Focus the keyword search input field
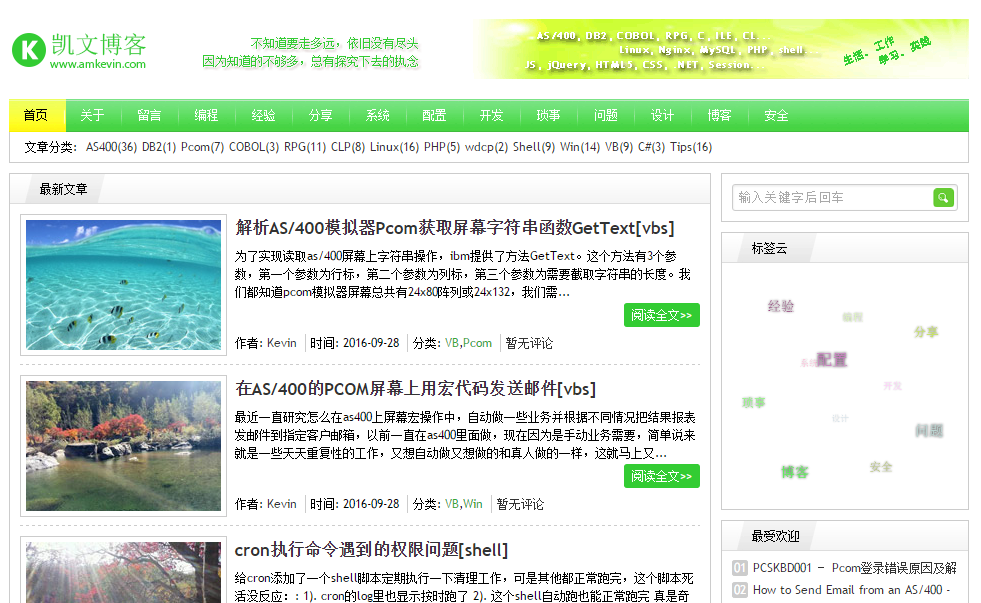Image resolution: width=981 pixels, height=603 pixels. tap(833, 198)
